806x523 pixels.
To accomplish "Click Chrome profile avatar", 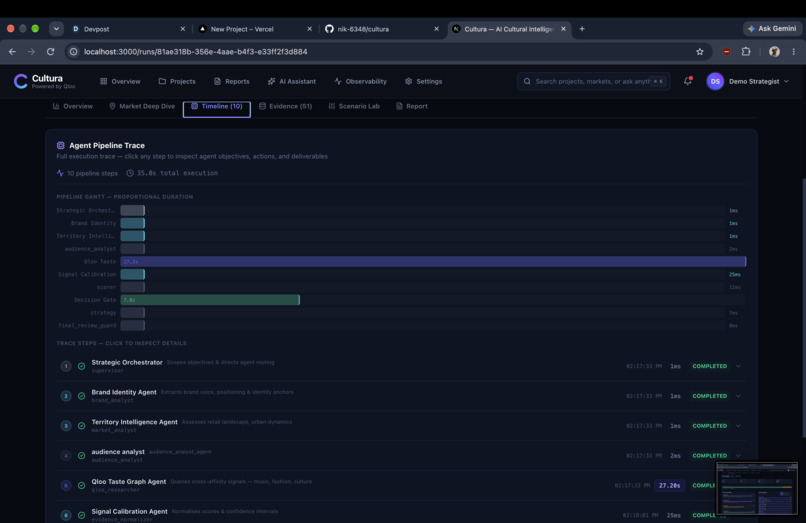I will pyautogui.click(x=774, y=51).
